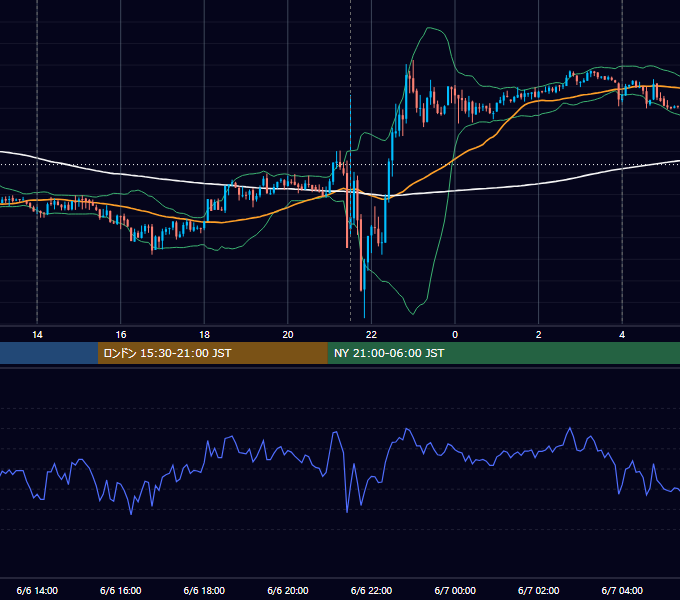This screenshot has width=680, height=600.
Task: Click the 2 hour label on price chart axis
Action: coord(538,335)
